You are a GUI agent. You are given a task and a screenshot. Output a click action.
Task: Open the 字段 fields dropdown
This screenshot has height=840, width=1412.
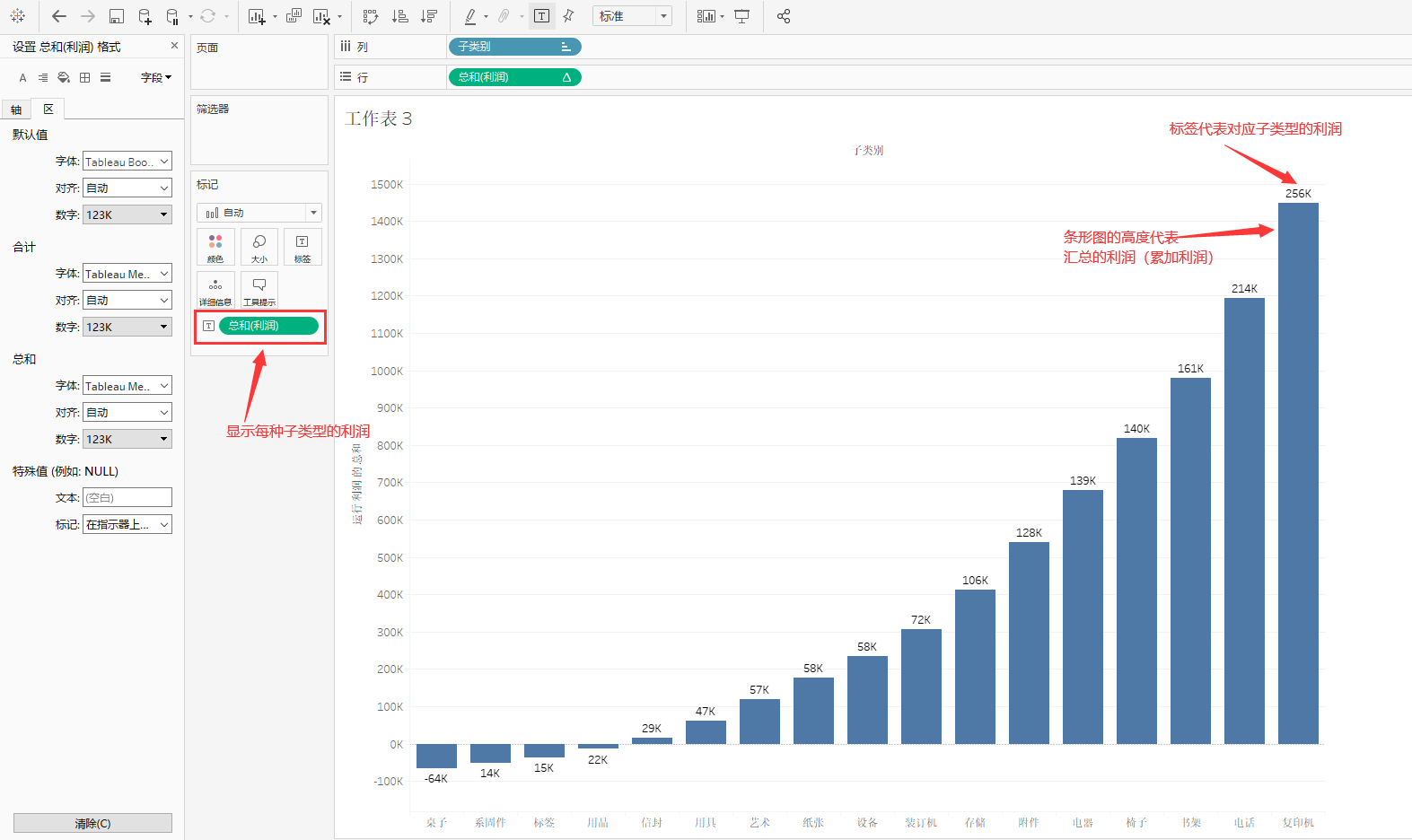click(x=156, y=78)
